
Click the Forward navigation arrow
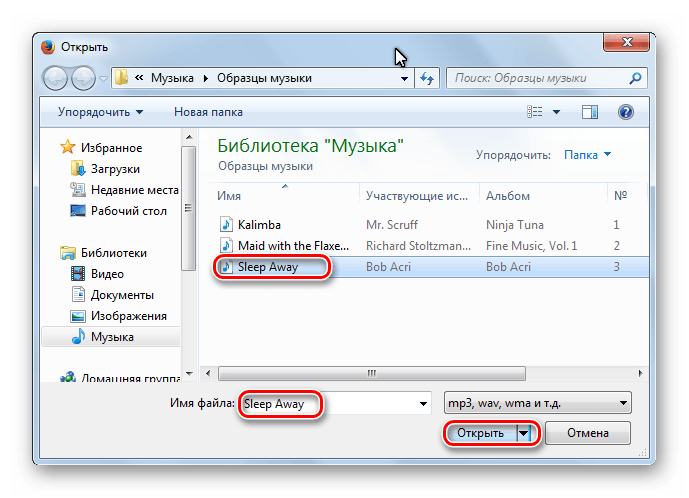click(x=83, y=79)
